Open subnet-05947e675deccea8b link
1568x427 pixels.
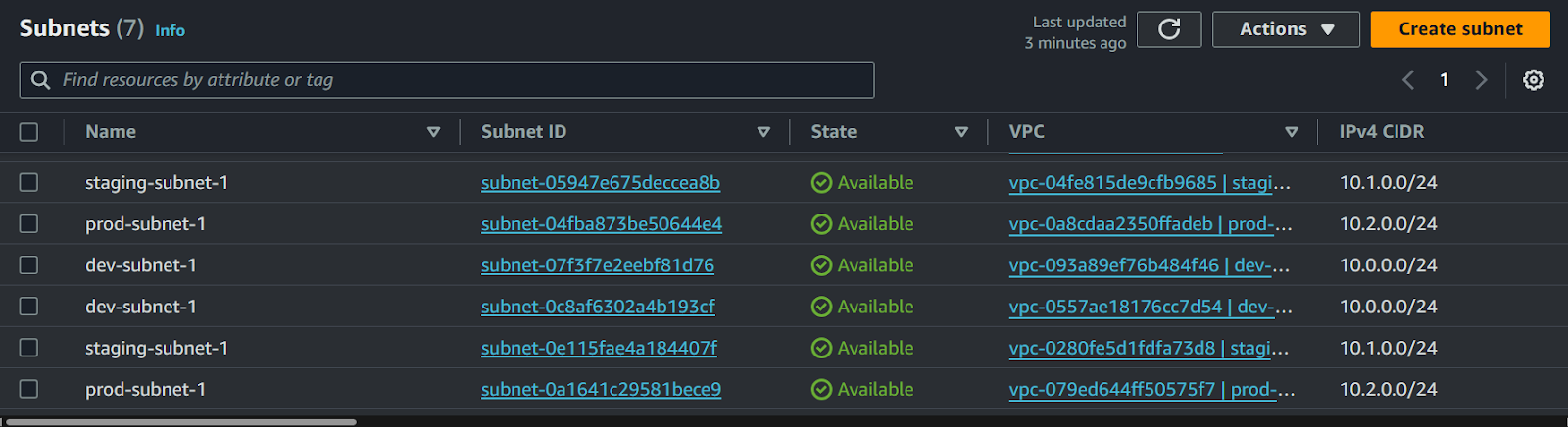click(601, 183)
